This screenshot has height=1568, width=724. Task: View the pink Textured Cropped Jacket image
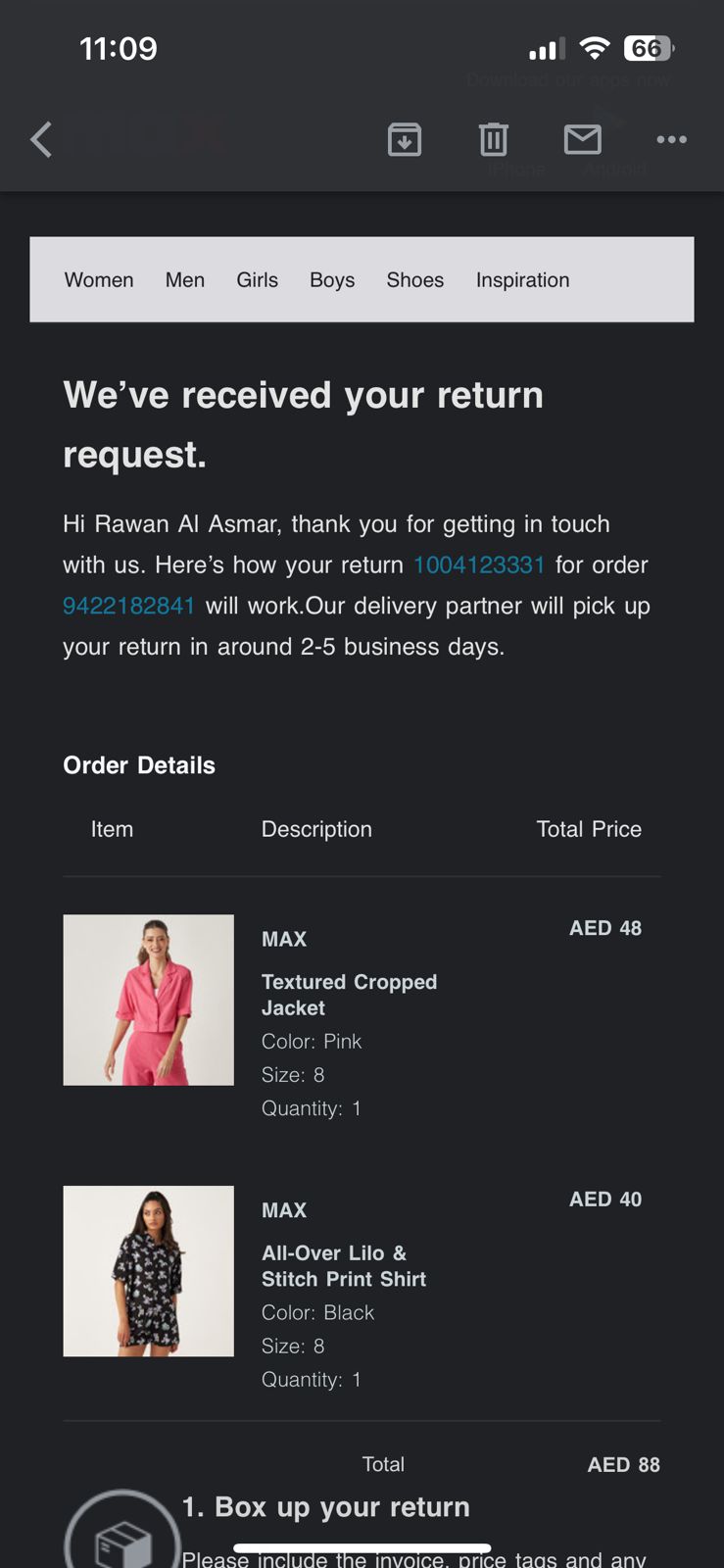tap(149, 1000)
